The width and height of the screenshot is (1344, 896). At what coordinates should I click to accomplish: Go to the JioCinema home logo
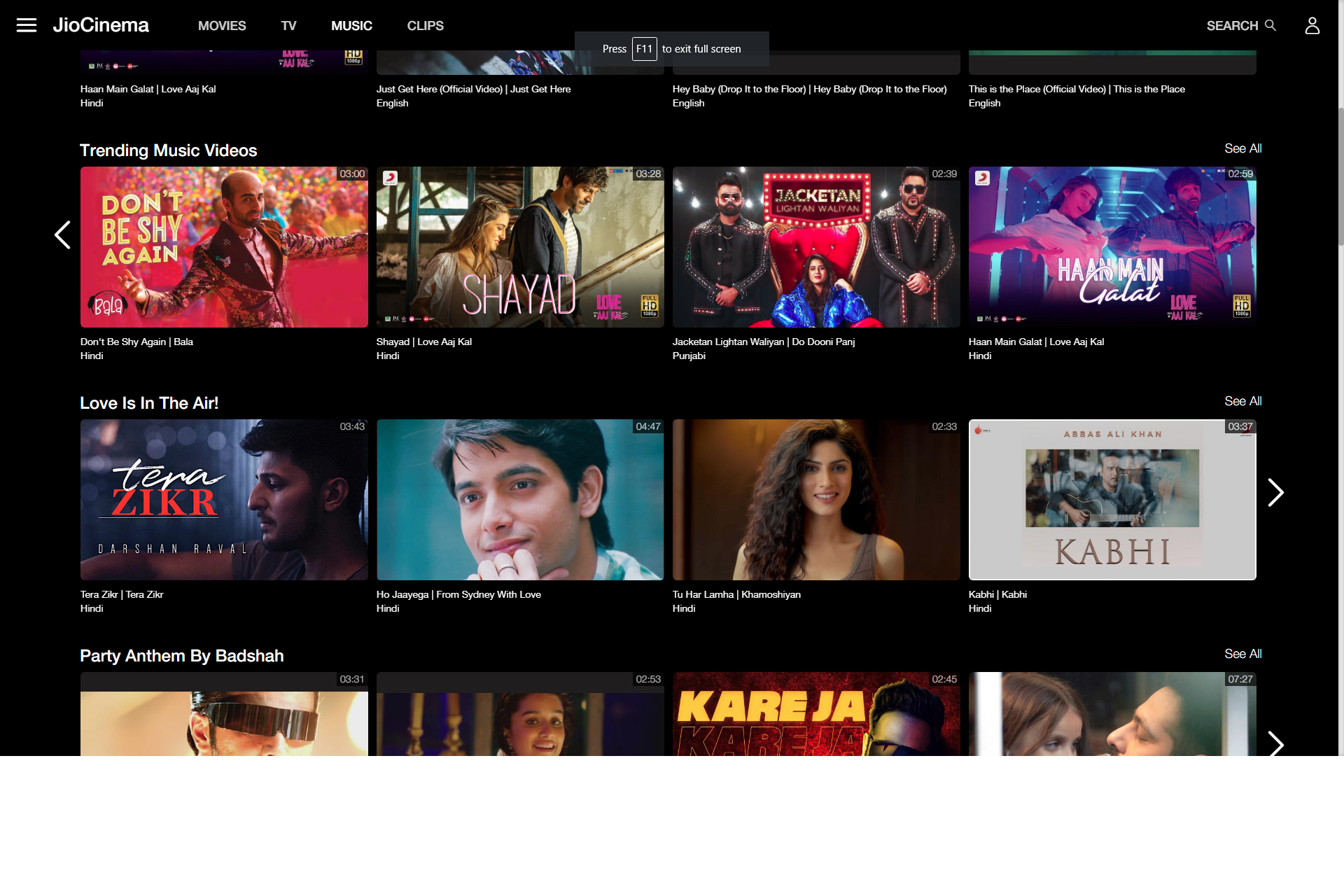point(101,25)
